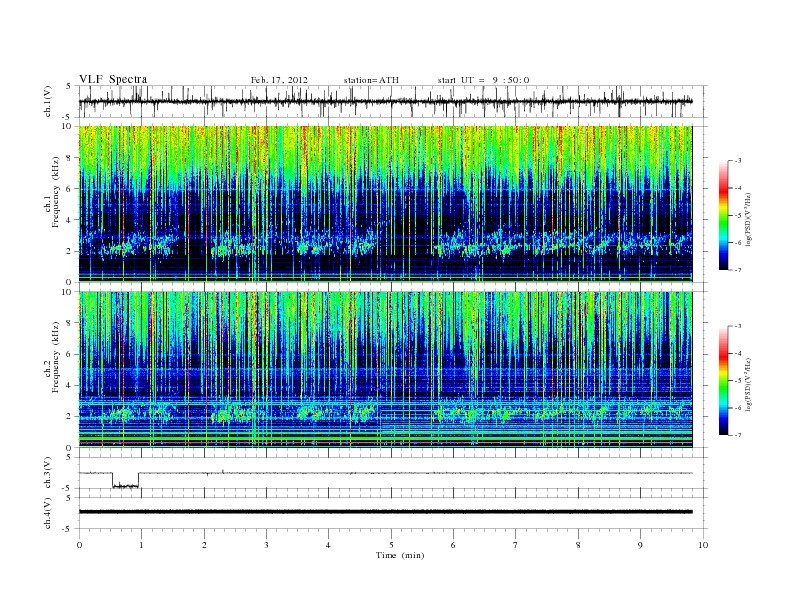Click the ch.1 spectrogram panel
The image size is (792, 612).
click(385, 204)
